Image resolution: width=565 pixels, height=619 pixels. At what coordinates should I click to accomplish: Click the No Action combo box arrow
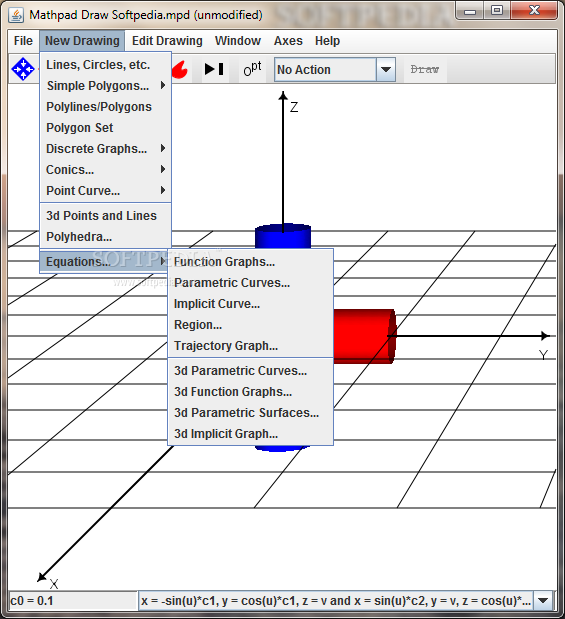coord(386,70)
